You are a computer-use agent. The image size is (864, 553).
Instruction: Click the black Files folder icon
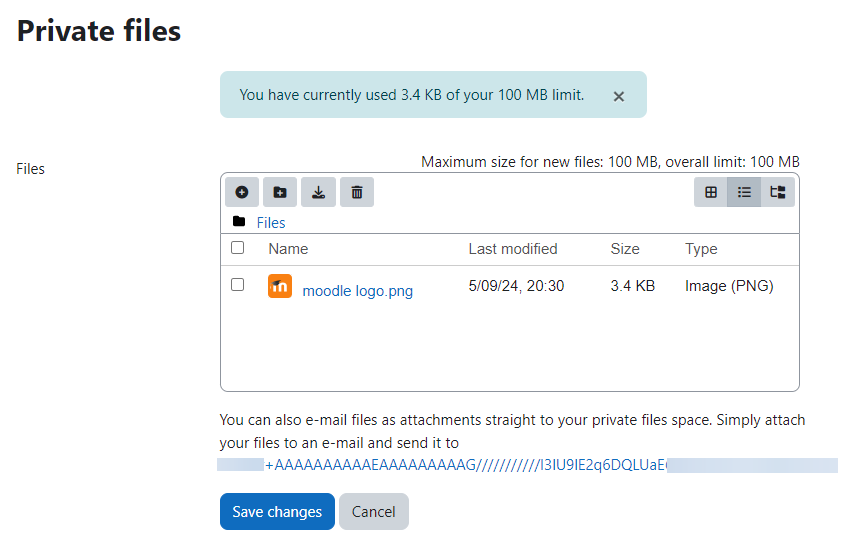(239, 221)
